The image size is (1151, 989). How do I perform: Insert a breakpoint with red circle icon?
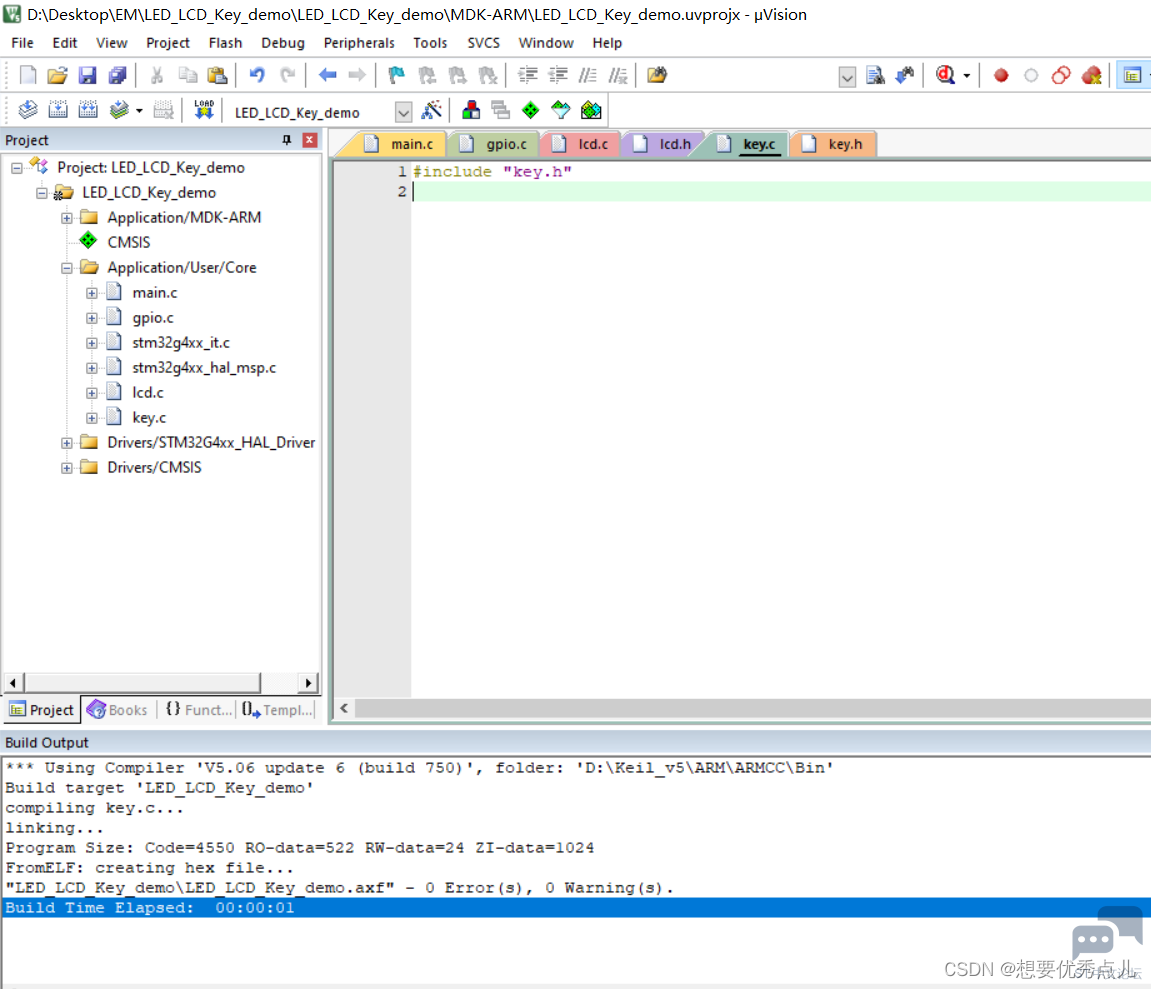(1001, 75)
